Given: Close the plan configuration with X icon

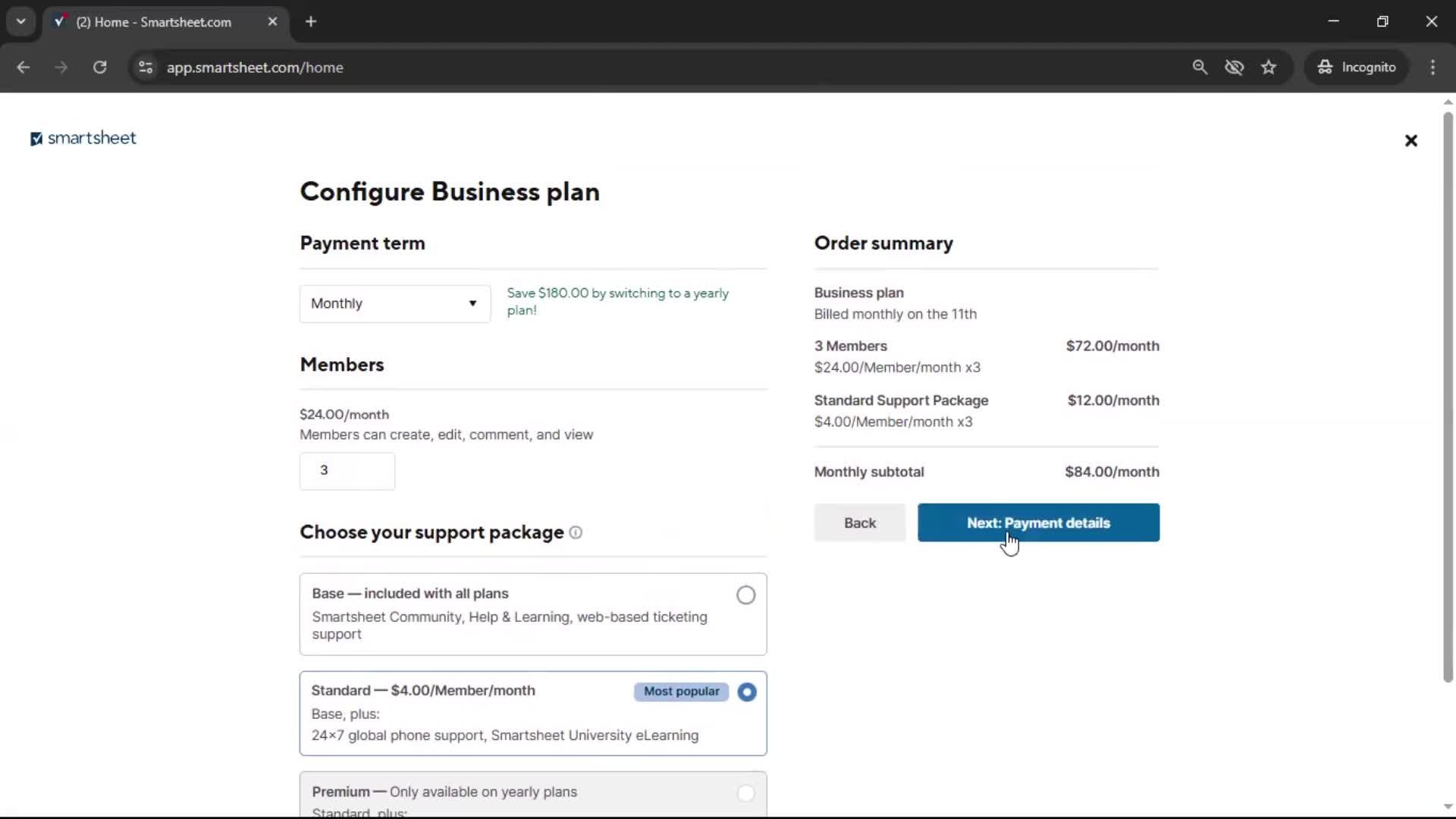Looking at the screenshot, I should coord(1410,140).
